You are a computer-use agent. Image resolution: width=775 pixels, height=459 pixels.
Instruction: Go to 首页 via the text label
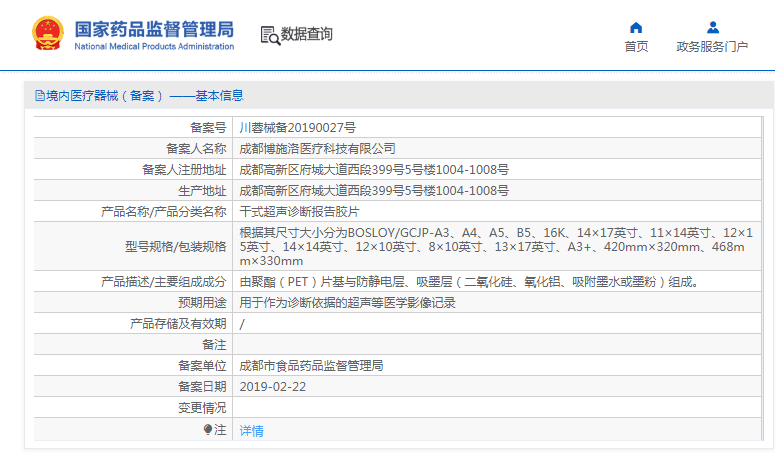[x=636, y=47]
